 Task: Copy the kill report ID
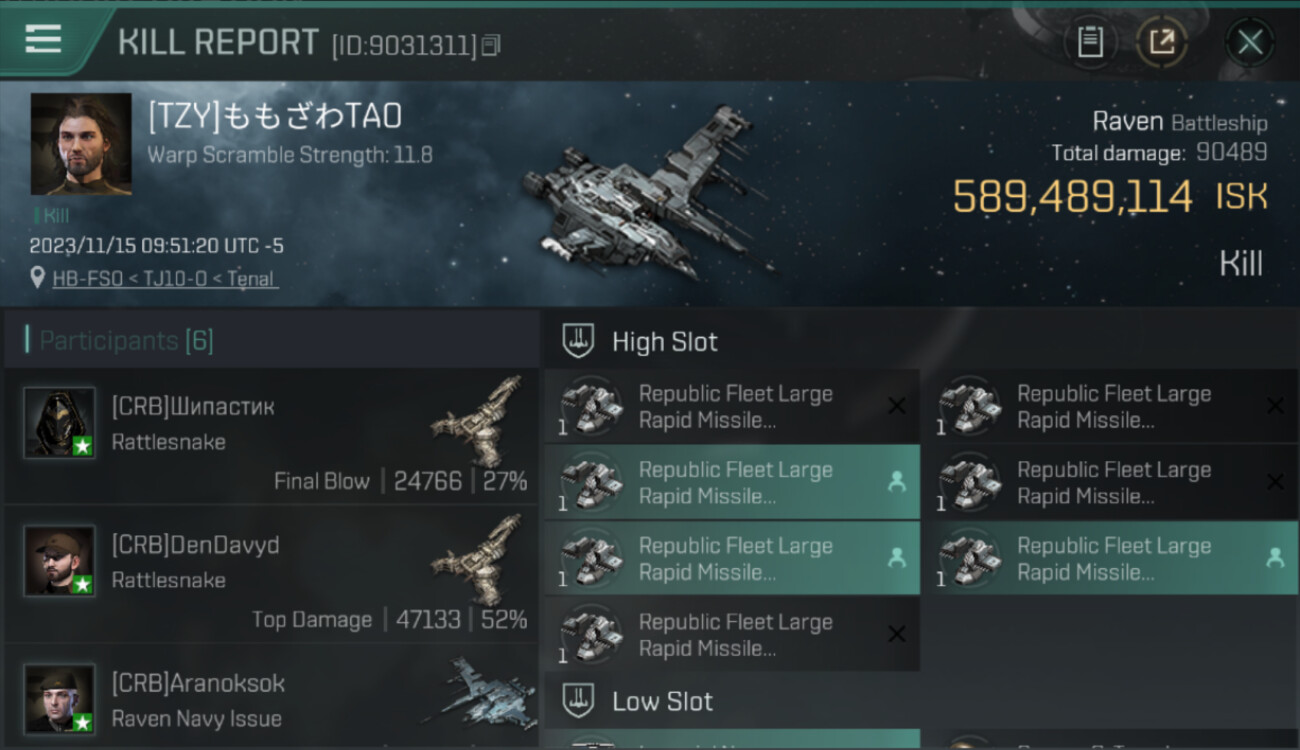pyautogui.click(x=491, y=45)
